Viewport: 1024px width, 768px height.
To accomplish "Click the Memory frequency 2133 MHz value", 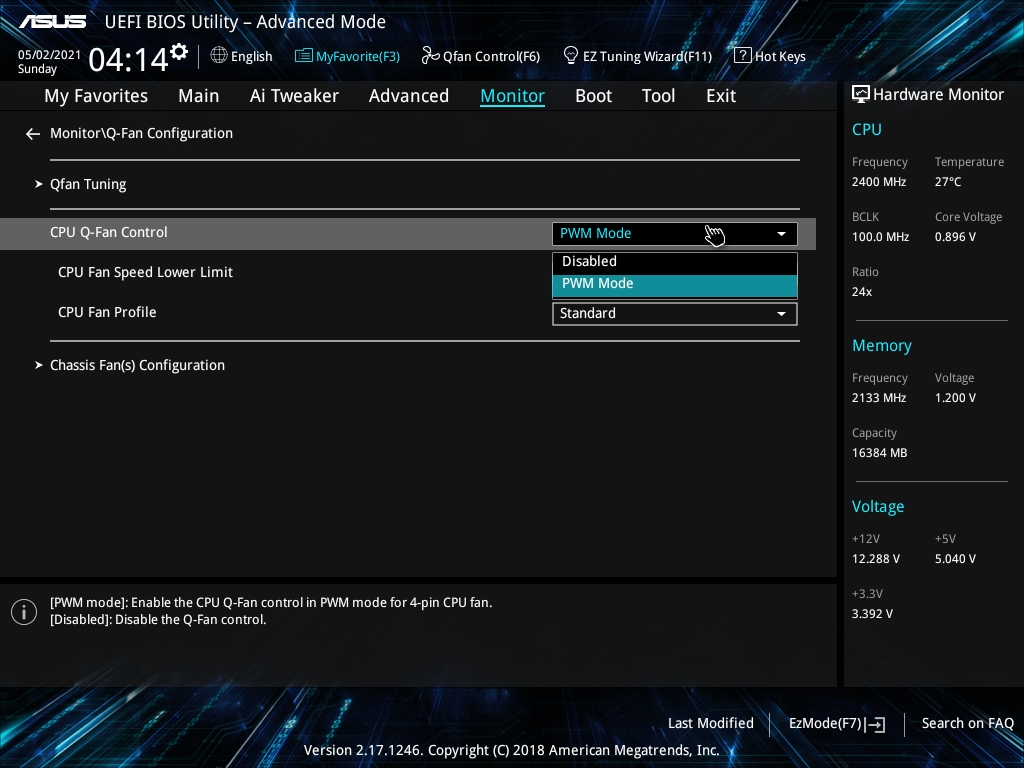I will (x=878, y=397).
